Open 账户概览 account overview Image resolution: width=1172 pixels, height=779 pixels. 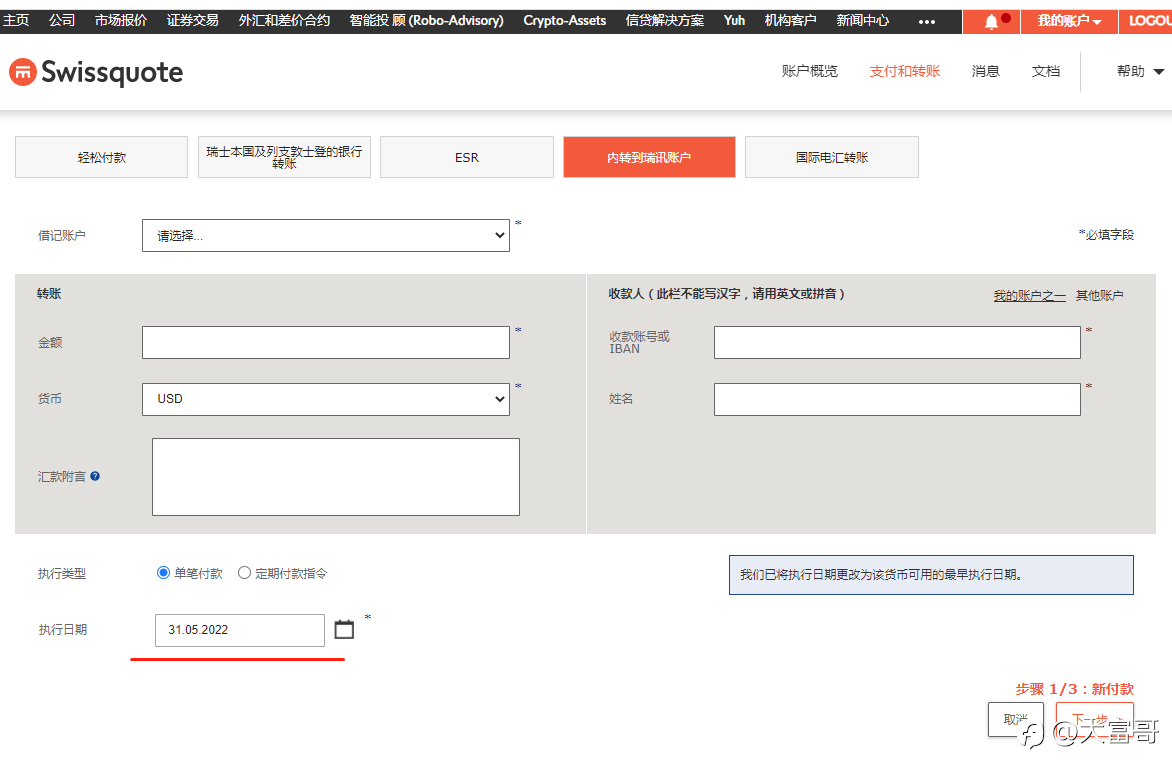[809, 71]
